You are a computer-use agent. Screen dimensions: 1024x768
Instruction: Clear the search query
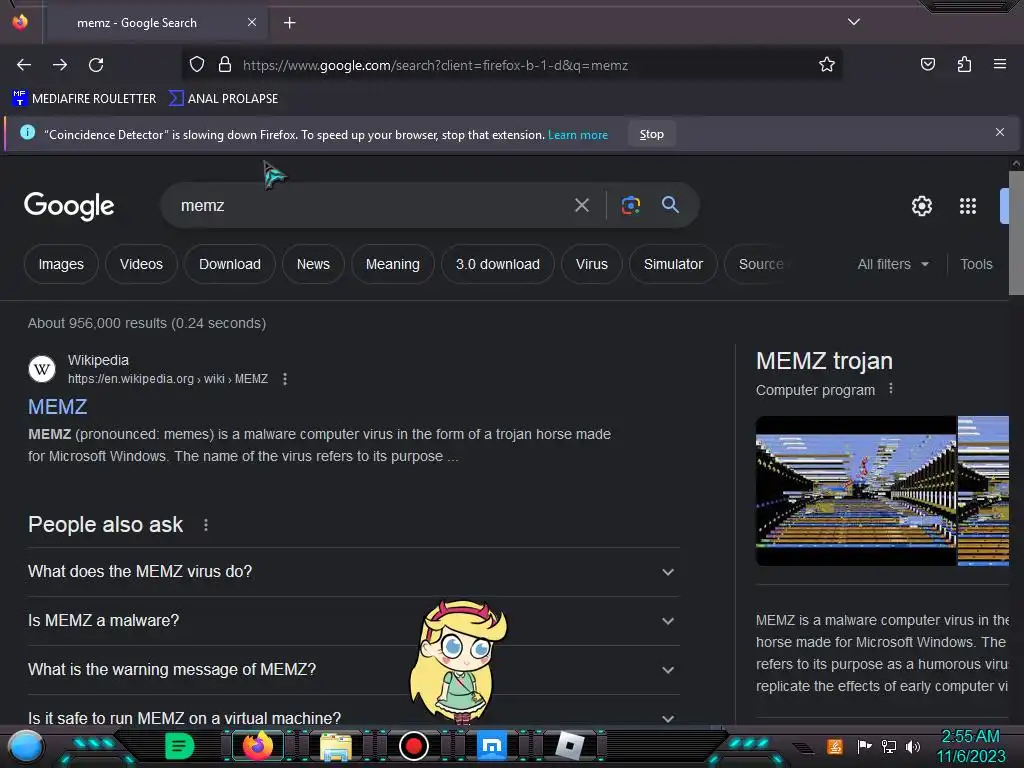point(581,205)
